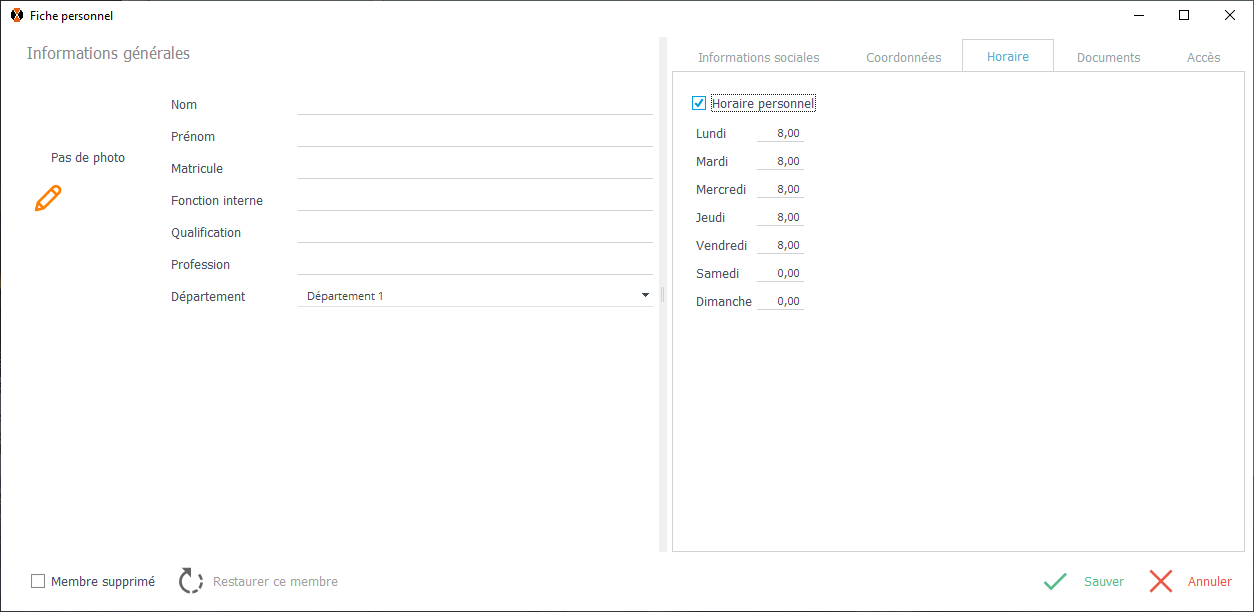Screen dimensions: 1254x612
Task: Click the Nom input field
Action: [x=475, y=104]
